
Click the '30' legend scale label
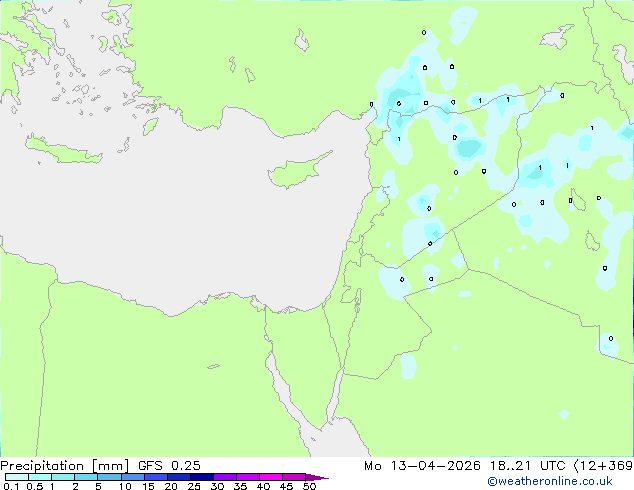[217, 486]
